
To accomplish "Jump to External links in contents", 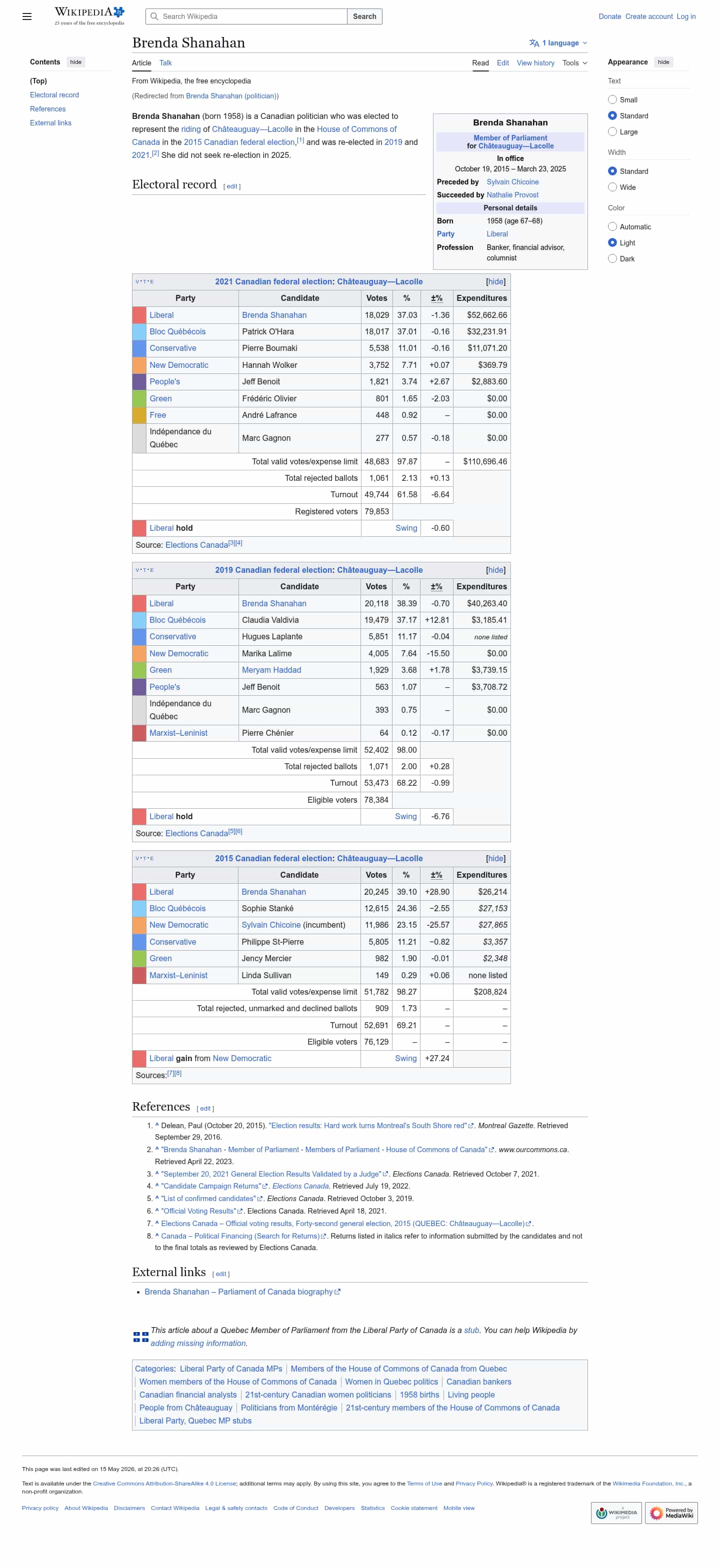I will pyautogui.click(x=50, y=123).
